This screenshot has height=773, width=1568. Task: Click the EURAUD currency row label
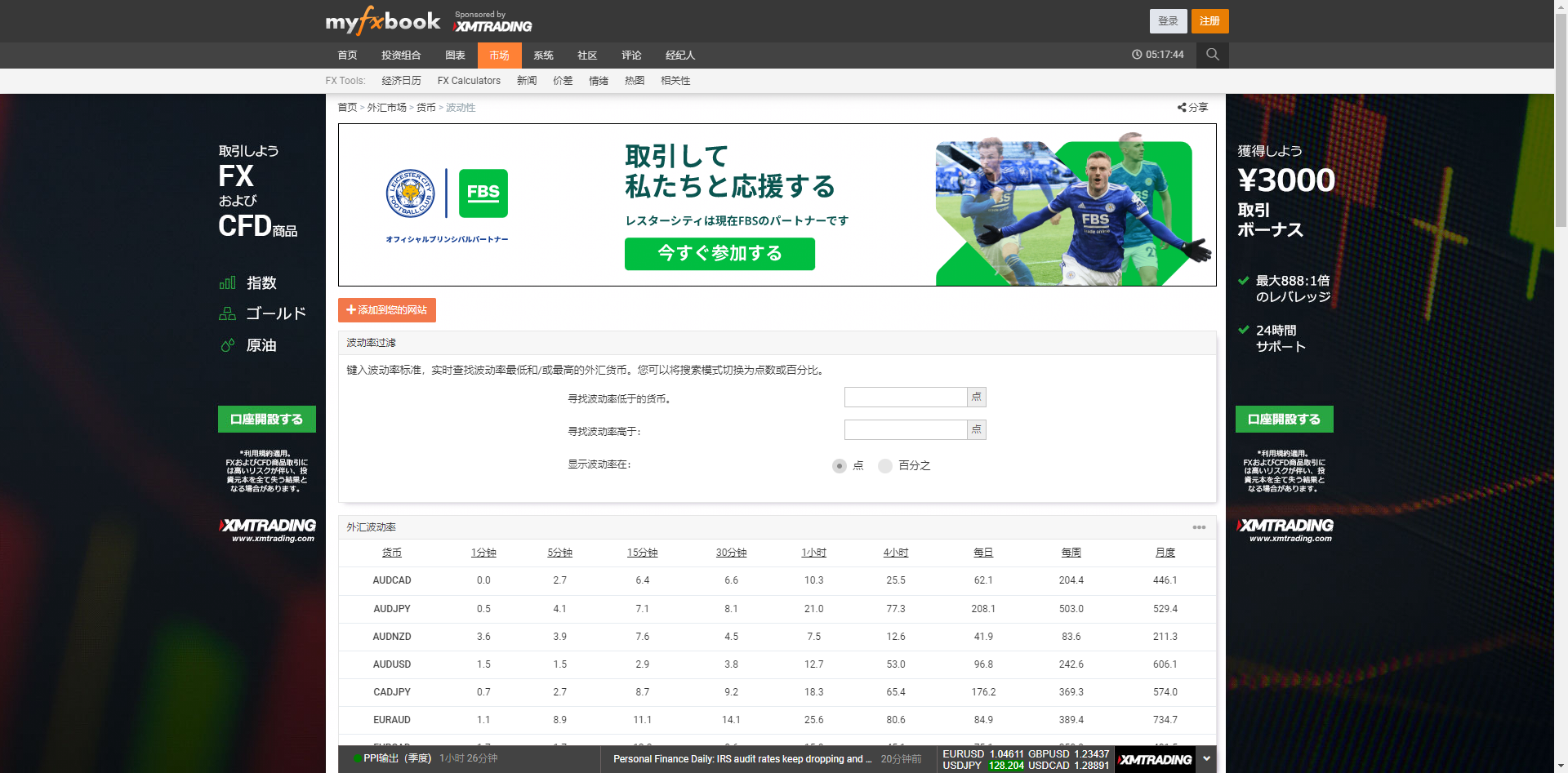[x=392, y=720]
